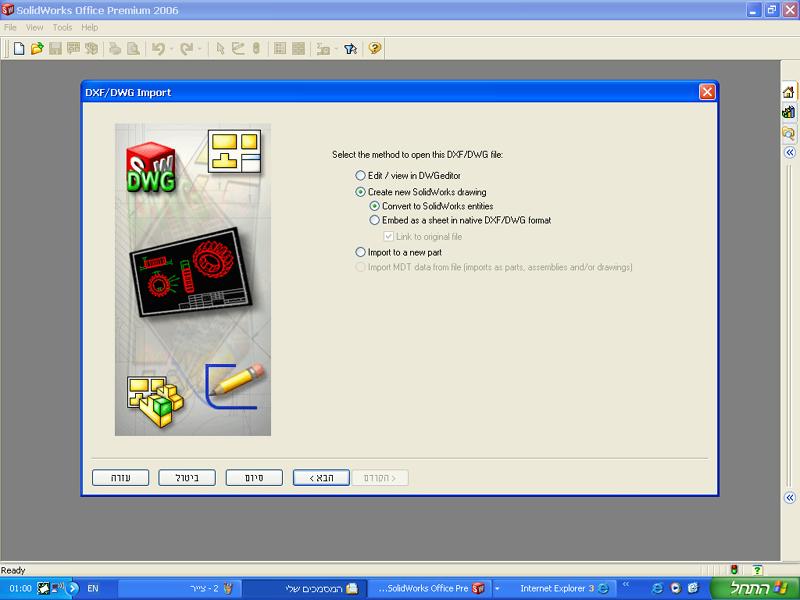Click the New document icon in toolbar
Viewport: 800px width, 600px height.
18,48
